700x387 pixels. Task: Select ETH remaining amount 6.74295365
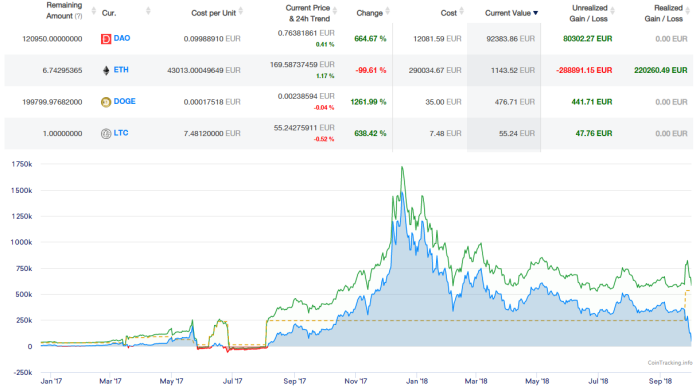pyautogui.click(x=62, y=71)
